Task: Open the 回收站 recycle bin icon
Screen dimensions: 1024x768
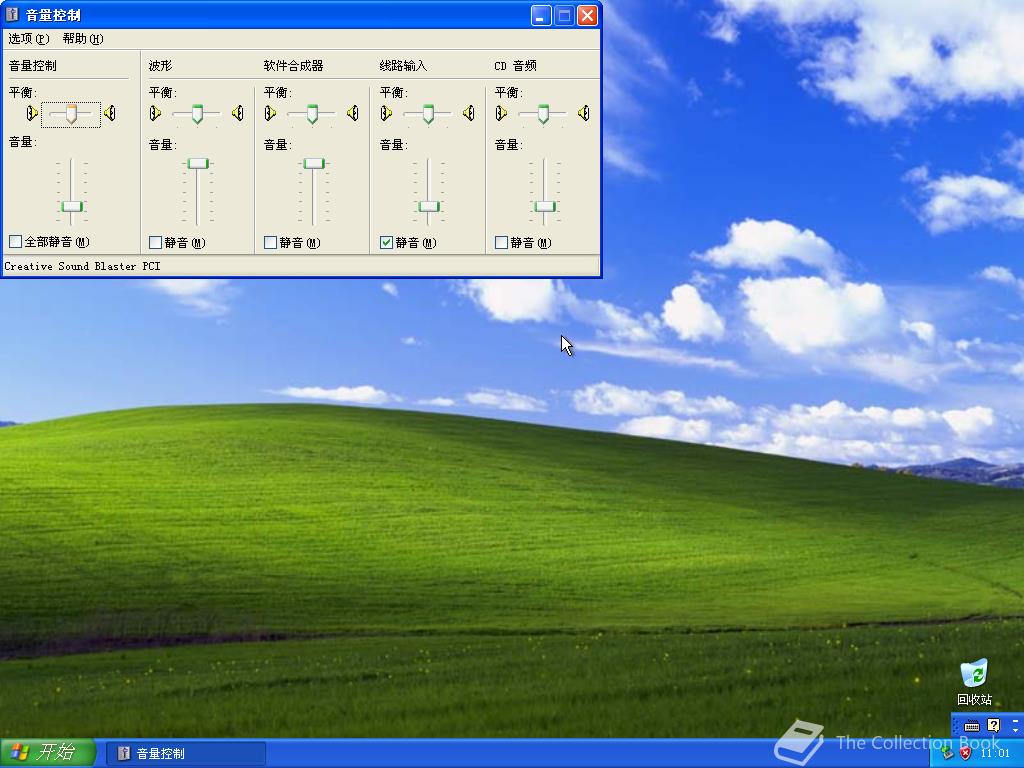Action: tap(974, 682)
